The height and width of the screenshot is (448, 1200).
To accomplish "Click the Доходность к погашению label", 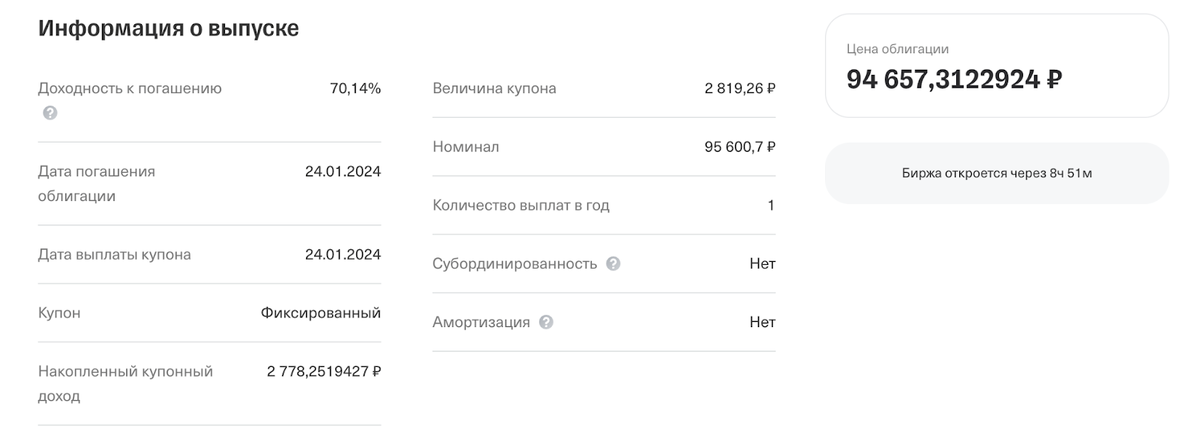I will point(130,88).
